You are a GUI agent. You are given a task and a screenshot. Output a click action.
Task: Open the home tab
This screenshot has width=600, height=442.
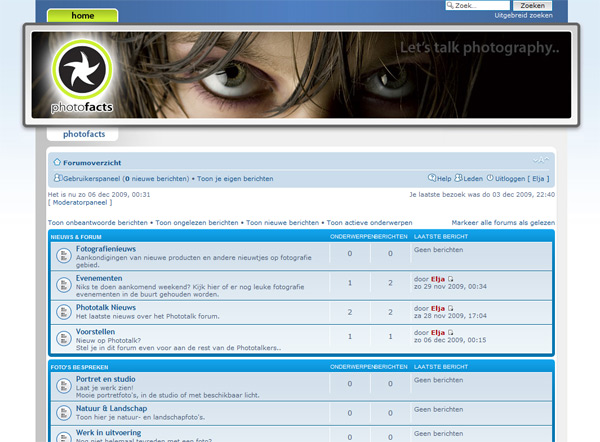pos(83,16)
